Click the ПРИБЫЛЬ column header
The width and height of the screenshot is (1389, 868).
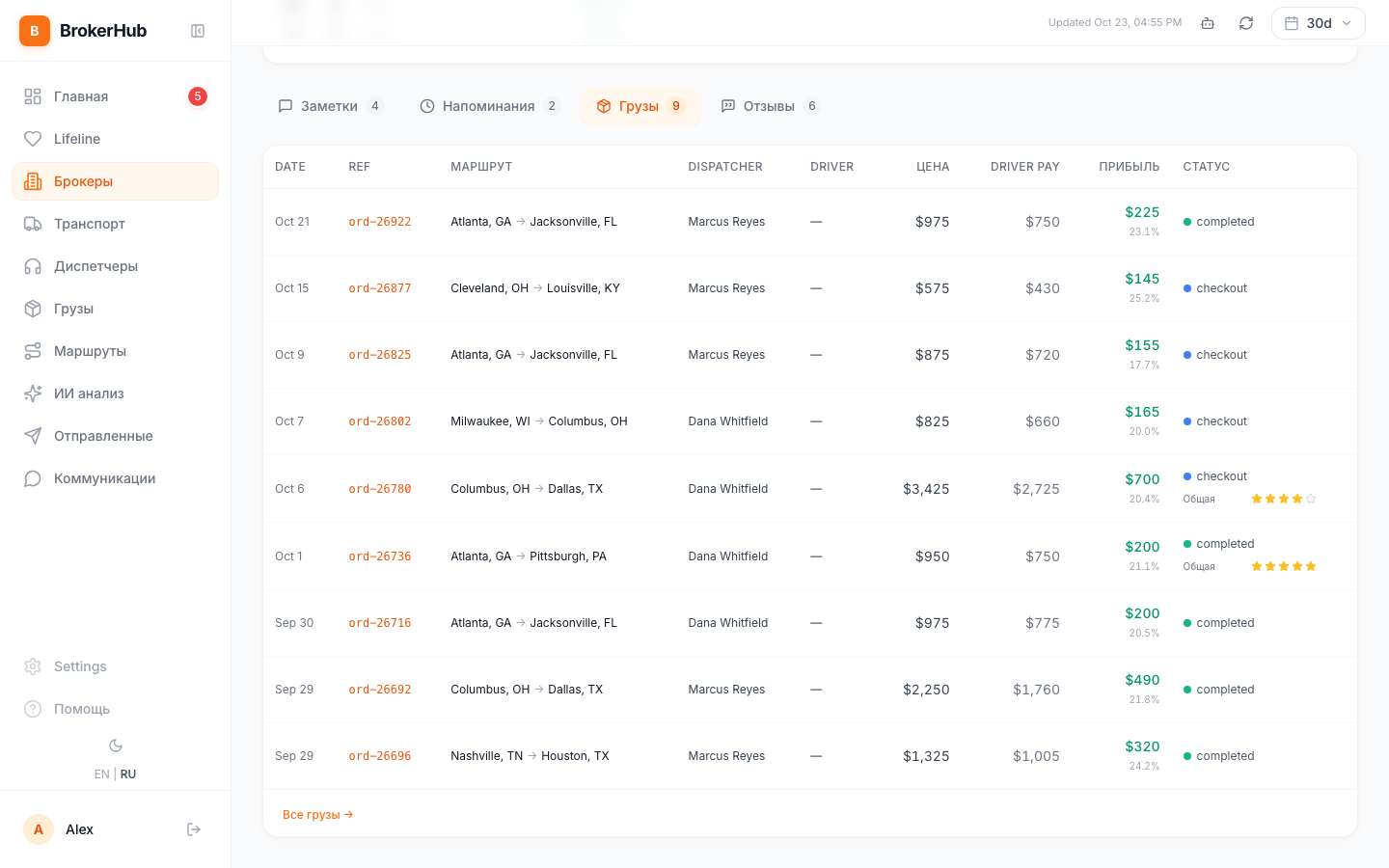1130,167
